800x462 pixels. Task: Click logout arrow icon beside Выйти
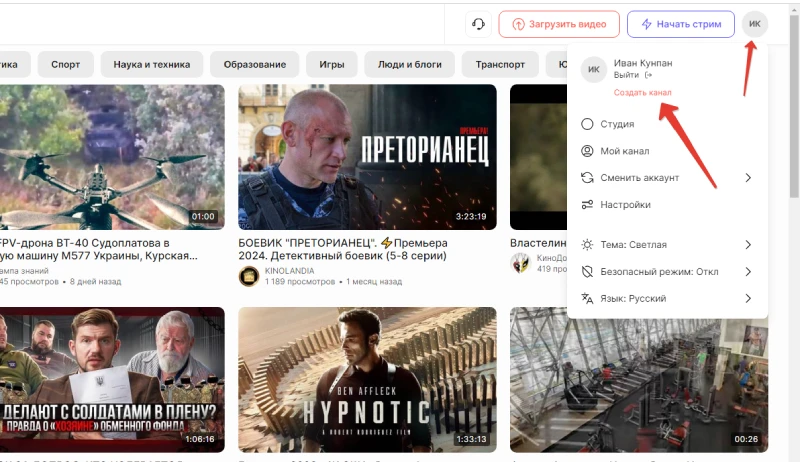[648, 75]
